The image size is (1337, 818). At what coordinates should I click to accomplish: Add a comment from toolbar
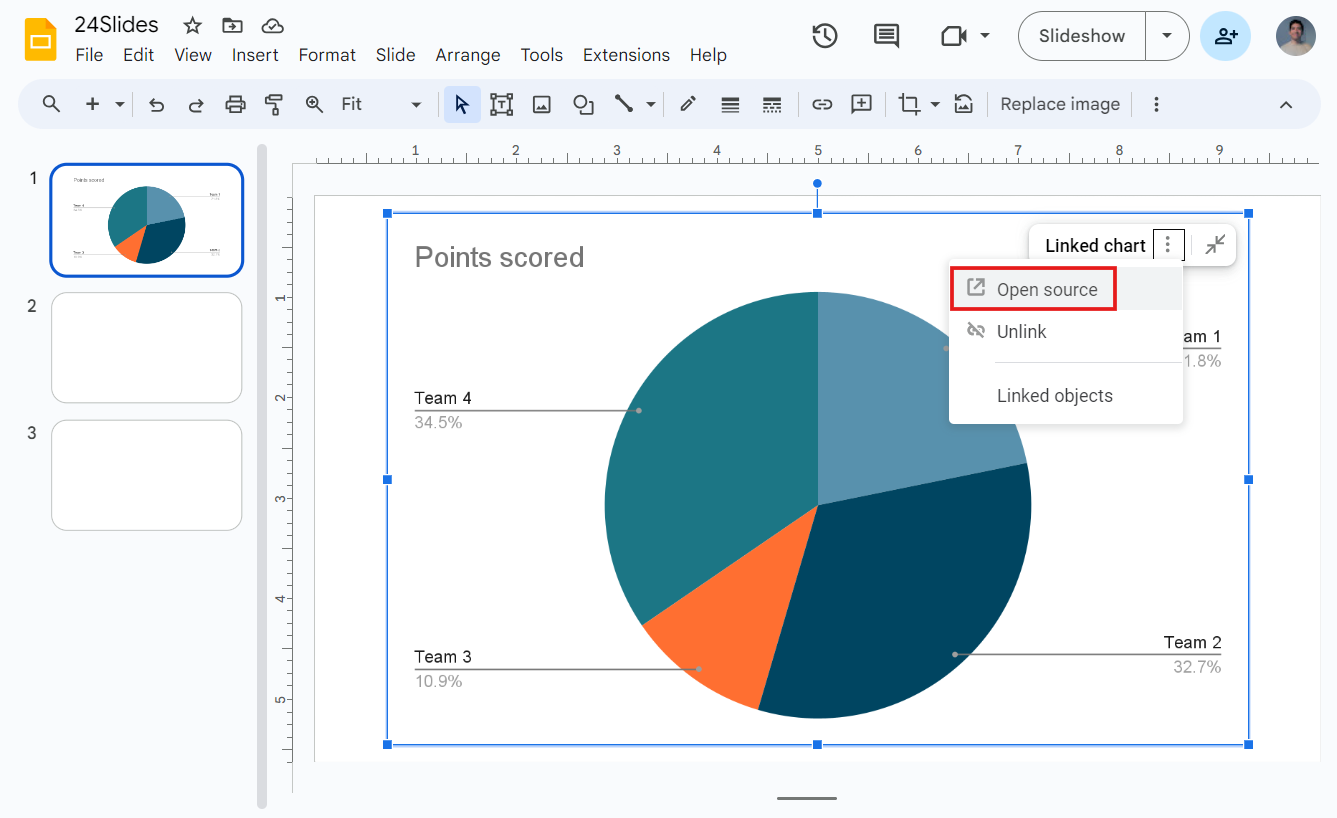(x=861, y=104)
